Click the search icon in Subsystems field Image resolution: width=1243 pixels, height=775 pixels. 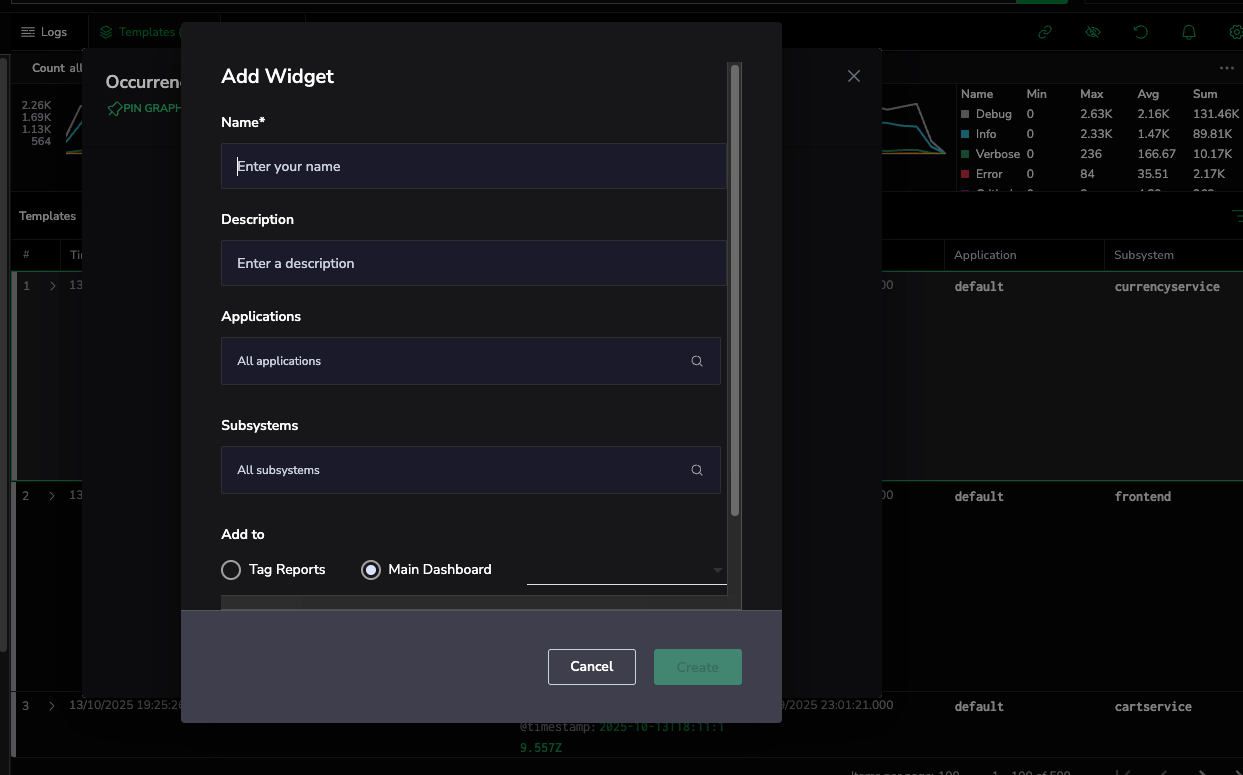697,470
